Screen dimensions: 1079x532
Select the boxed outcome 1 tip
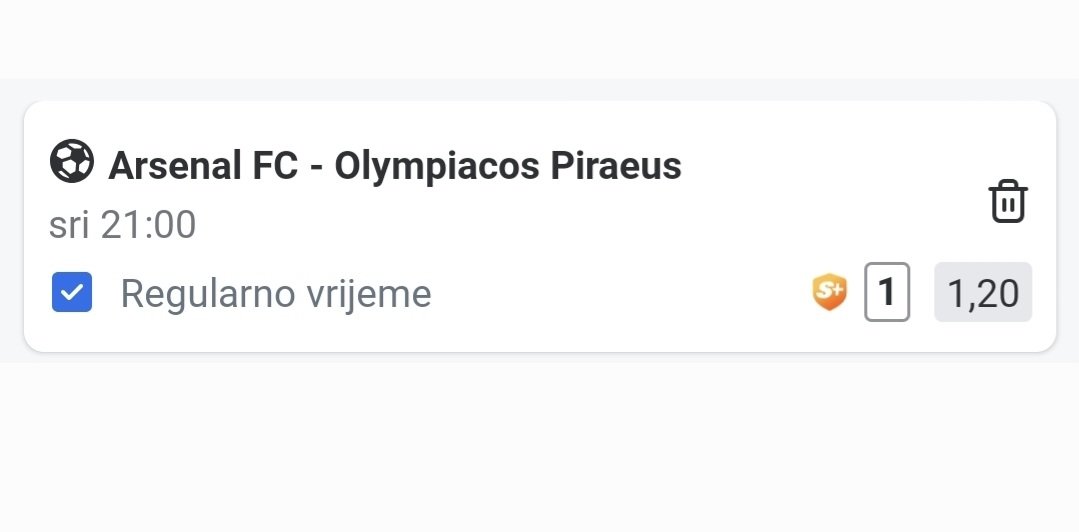[x=887, y=292]
